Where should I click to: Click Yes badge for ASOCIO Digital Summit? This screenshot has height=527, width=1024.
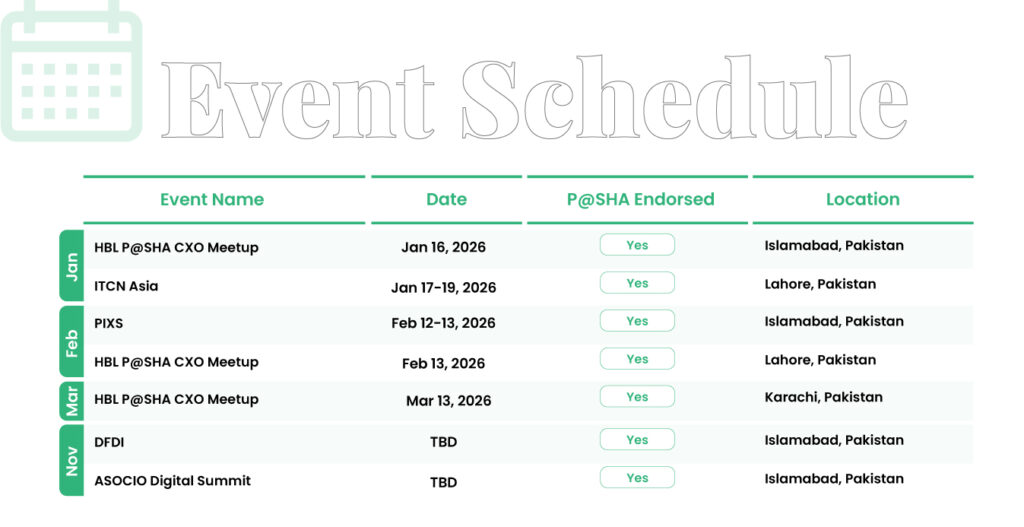click(637, 478)
